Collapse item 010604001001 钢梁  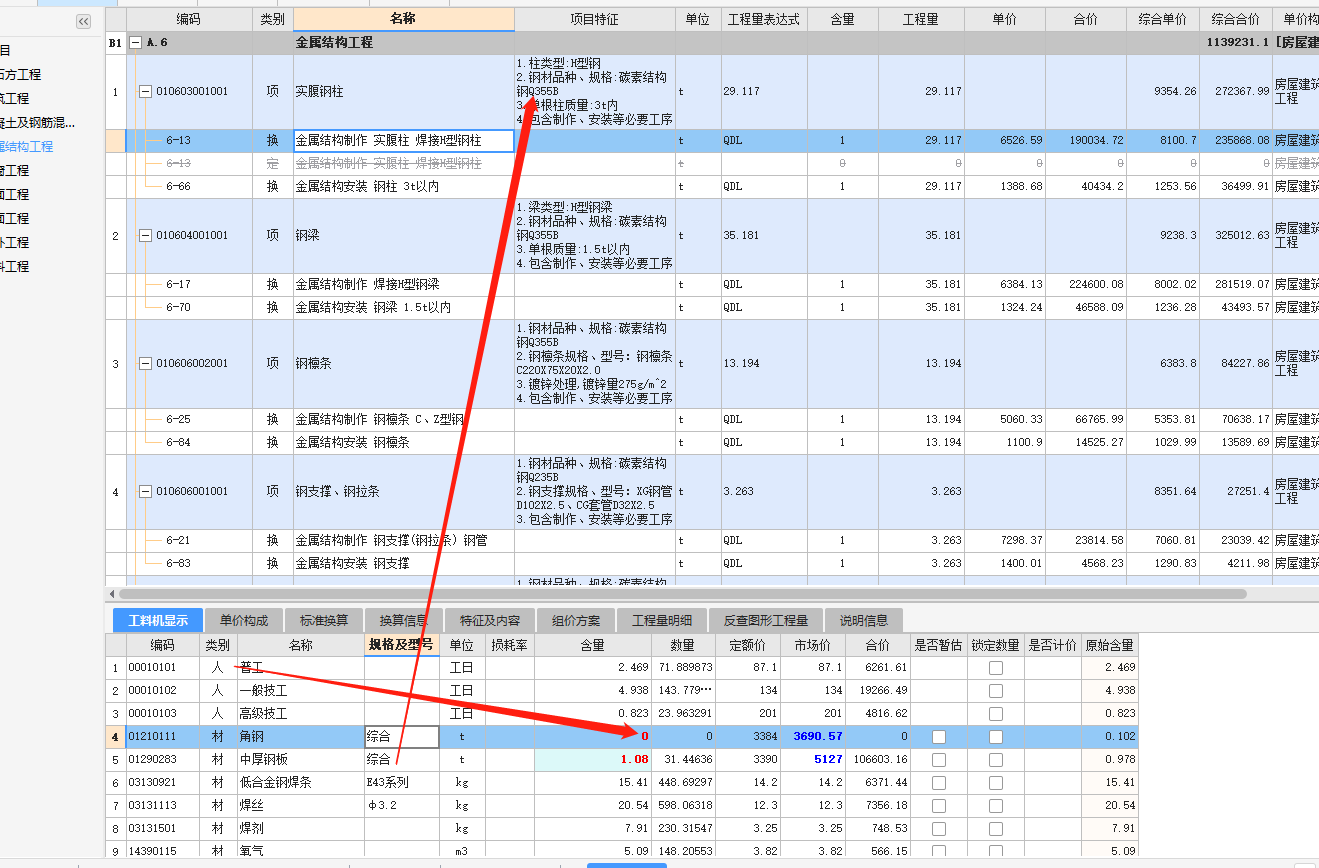(x=145, y=236)
